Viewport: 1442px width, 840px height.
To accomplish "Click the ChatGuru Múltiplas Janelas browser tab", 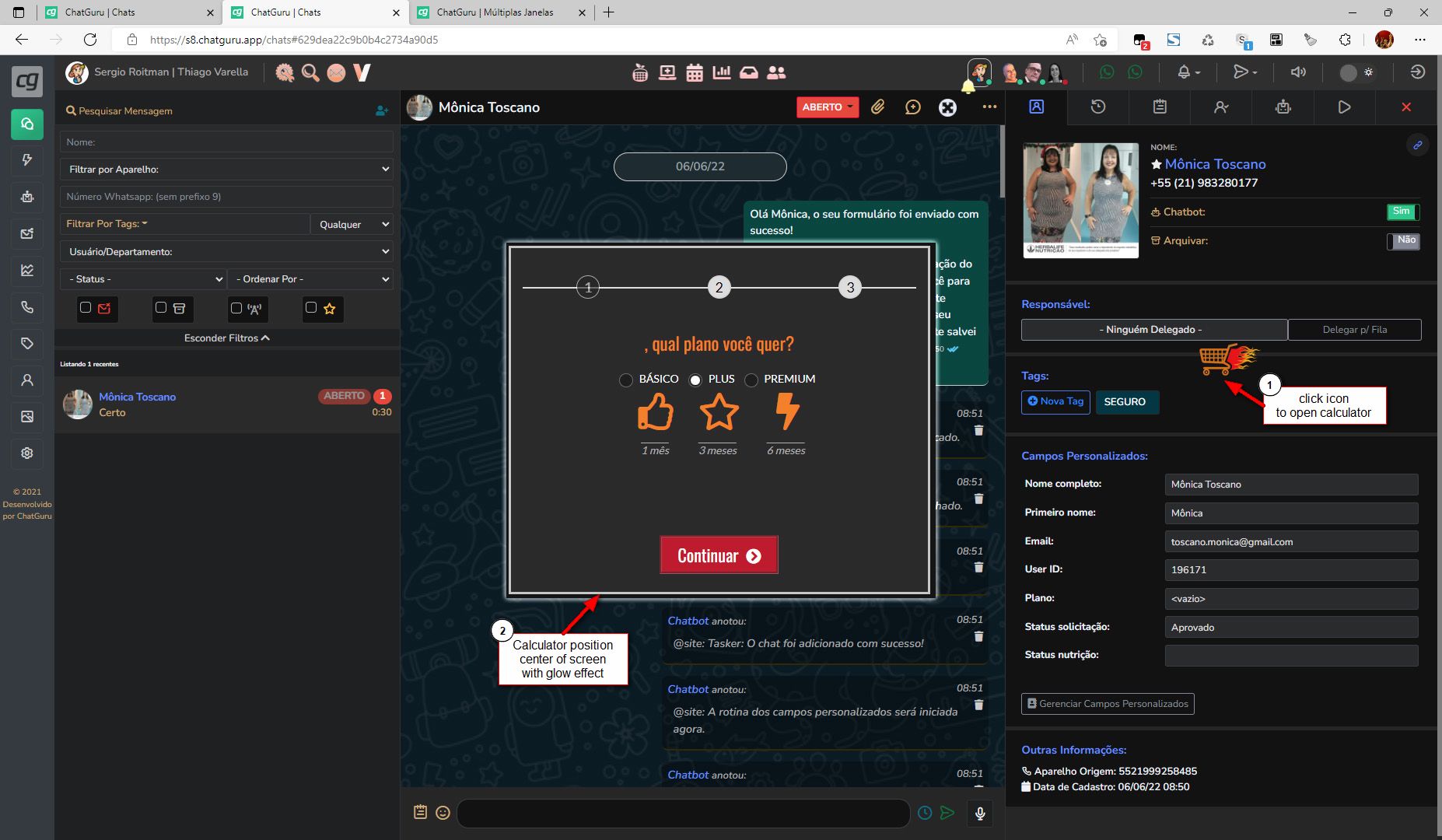I will click(501, 12).
